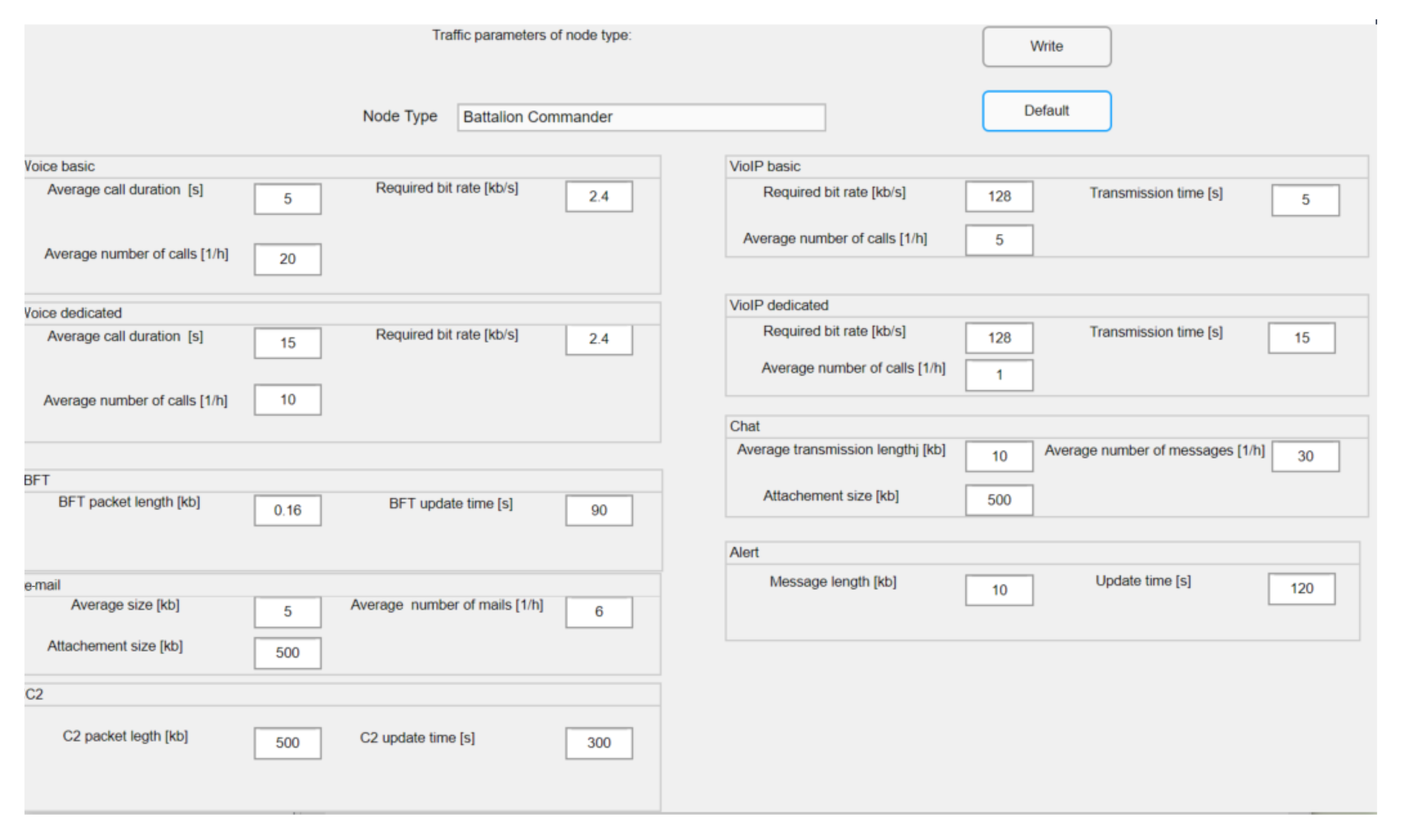
Task: Click the Node Type field showing Battalion Commander
Action: (x=640, y=117)
